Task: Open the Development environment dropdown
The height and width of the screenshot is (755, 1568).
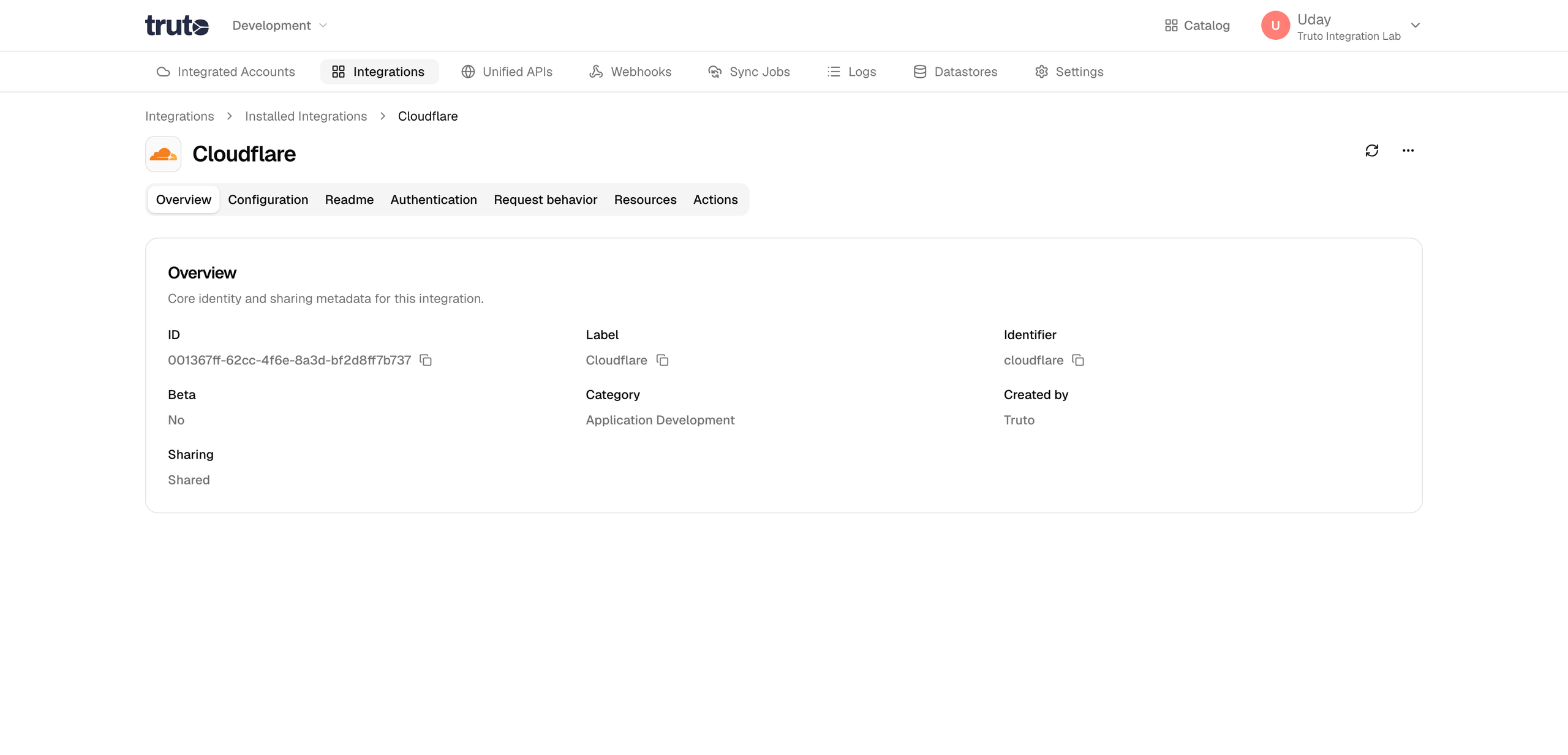Action: (280, 25)
